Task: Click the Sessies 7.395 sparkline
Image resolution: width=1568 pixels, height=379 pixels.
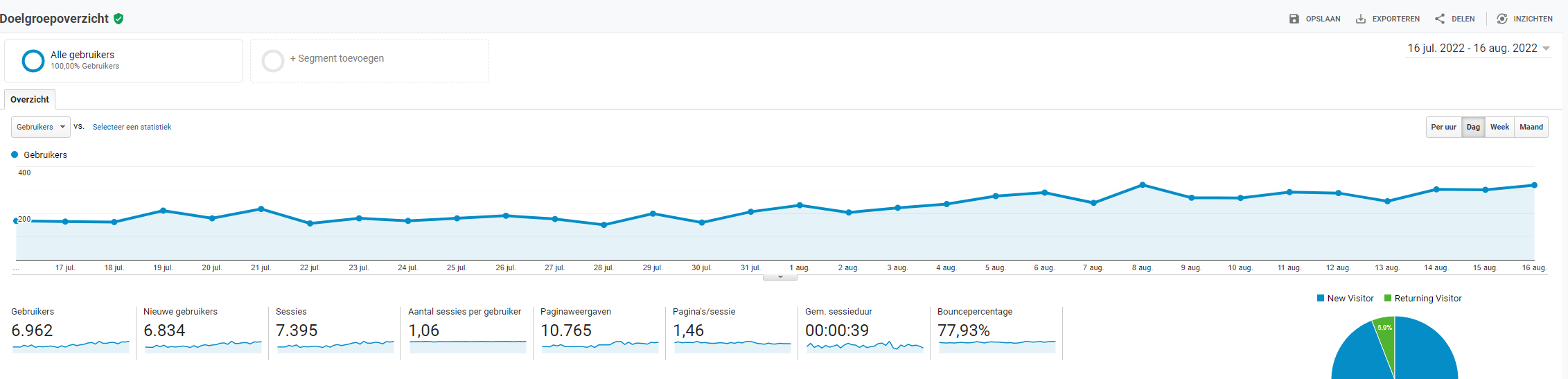Action: 335,346
